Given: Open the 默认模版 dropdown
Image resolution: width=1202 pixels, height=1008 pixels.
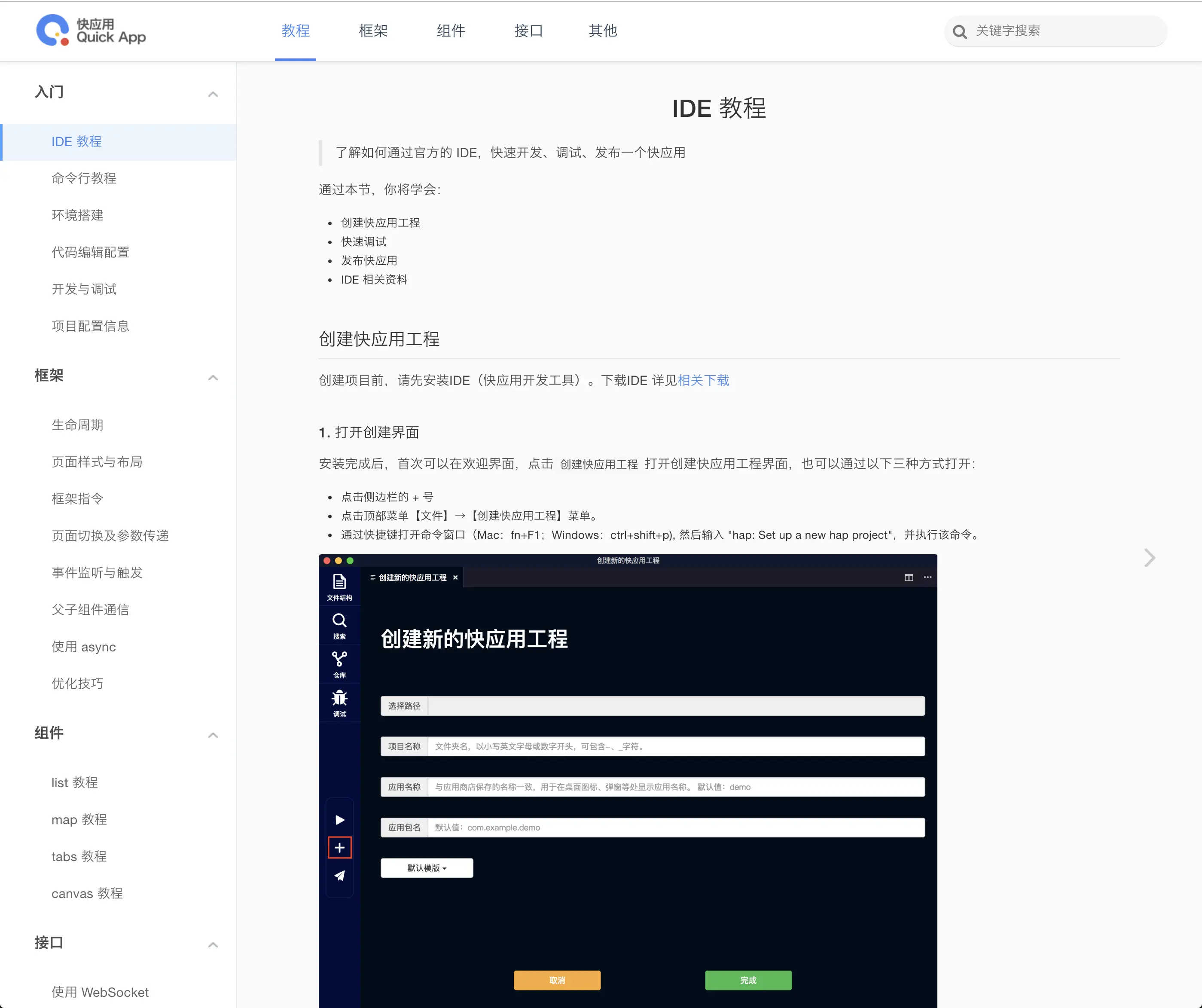Looking at the screenshot, I should click(427, 868).
